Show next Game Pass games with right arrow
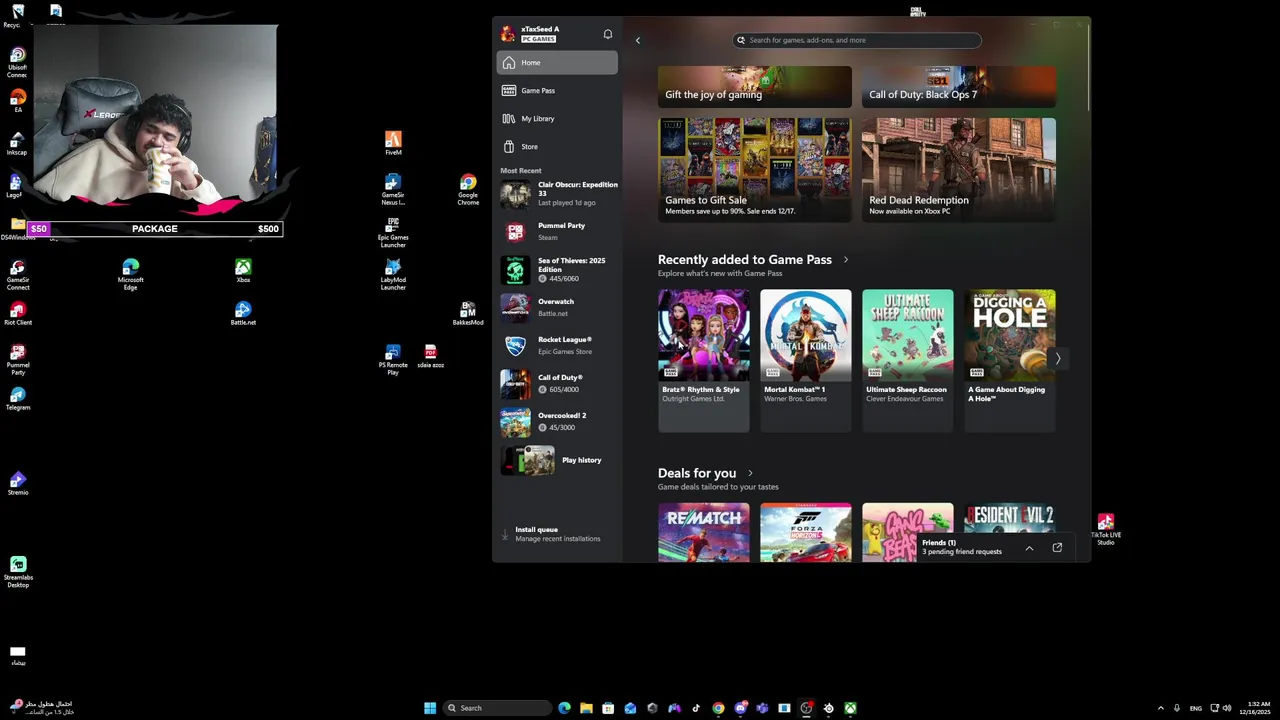 tap(1058, 358)
